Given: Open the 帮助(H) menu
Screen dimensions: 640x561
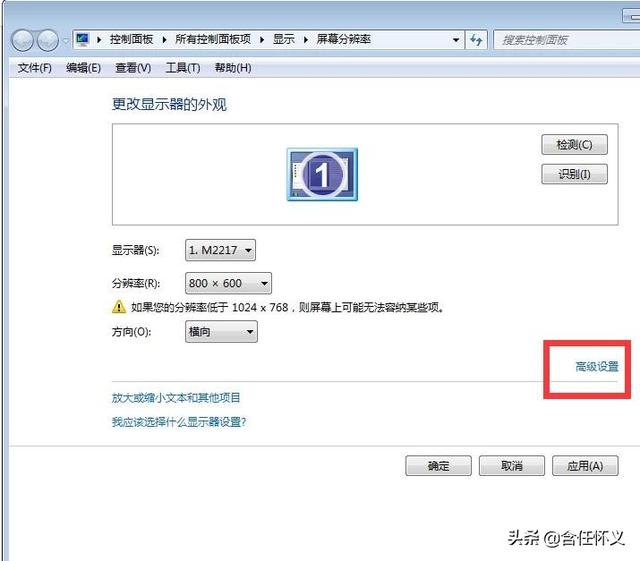Looking at the screenshot, I should coord(233,68).
